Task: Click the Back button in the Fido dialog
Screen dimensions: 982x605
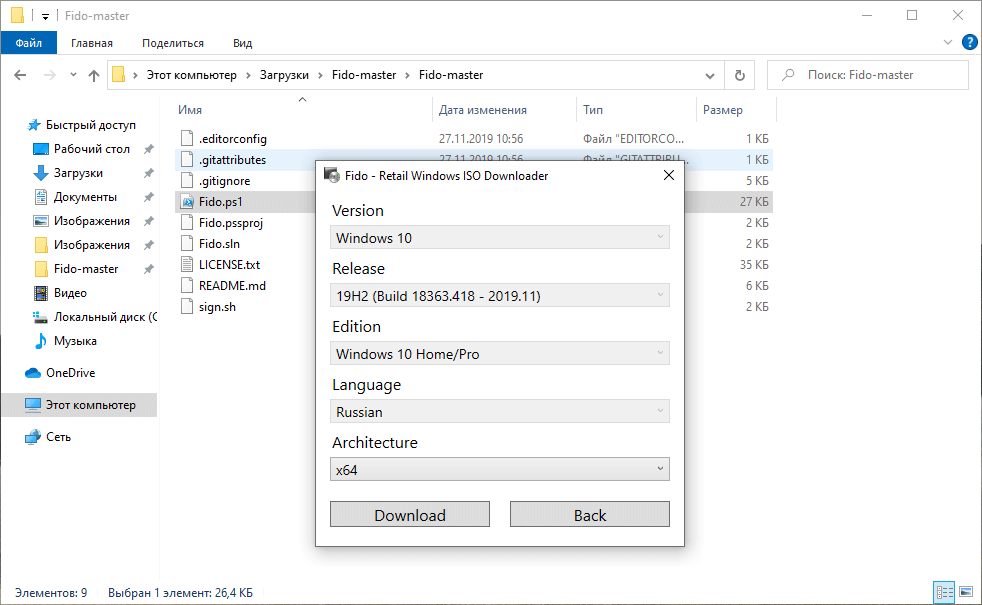Action: pyautogui.click(x=589, y=514)
